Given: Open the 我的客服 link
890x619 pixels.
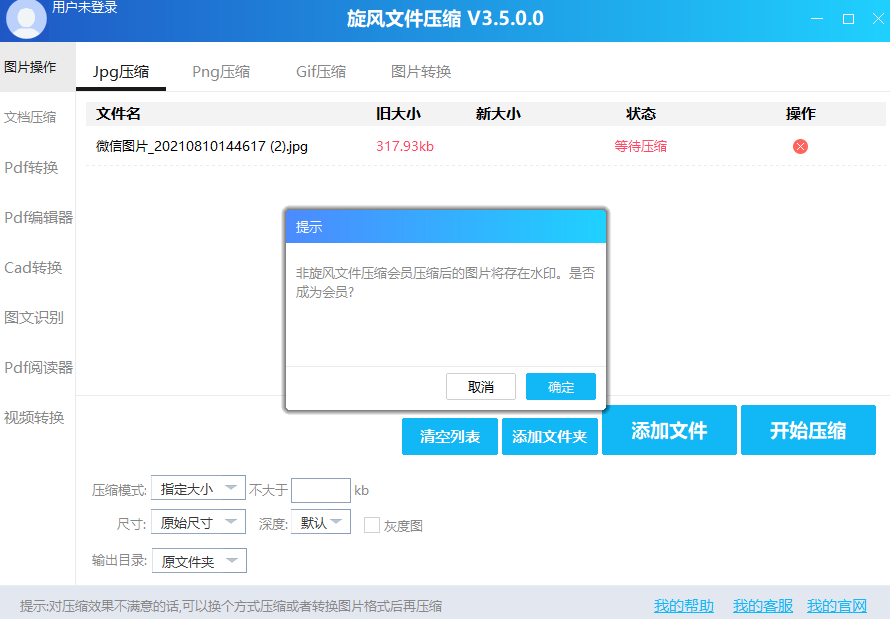Looking at the screenshot, I should tap(763, 606).
